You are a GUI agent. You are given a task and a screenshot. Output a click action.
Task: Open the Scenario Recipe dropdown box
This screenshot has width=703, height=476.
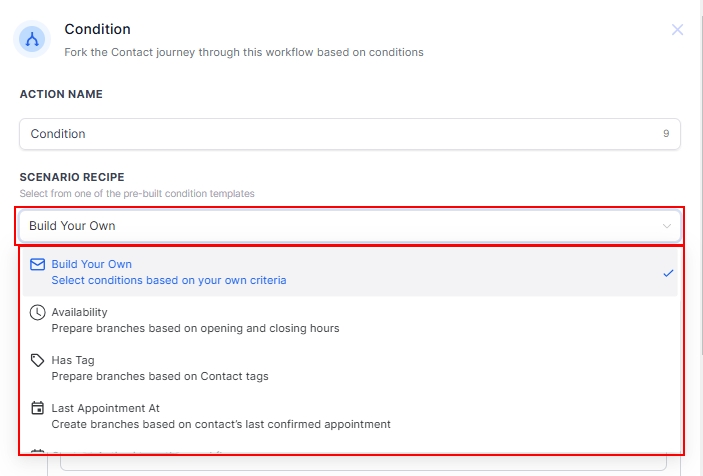pyautogui.click(x=340, y=226)
